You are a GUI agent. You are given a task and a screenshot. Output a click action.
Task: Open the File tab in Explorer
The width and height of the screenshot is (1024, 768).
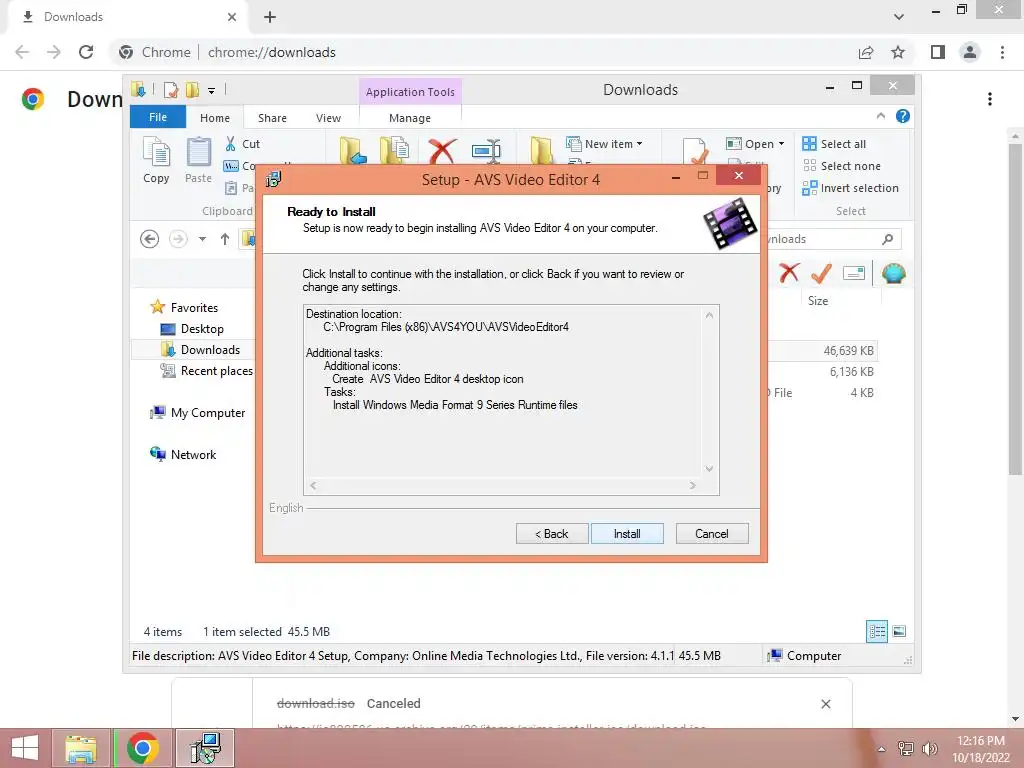(x=158, y=117)
